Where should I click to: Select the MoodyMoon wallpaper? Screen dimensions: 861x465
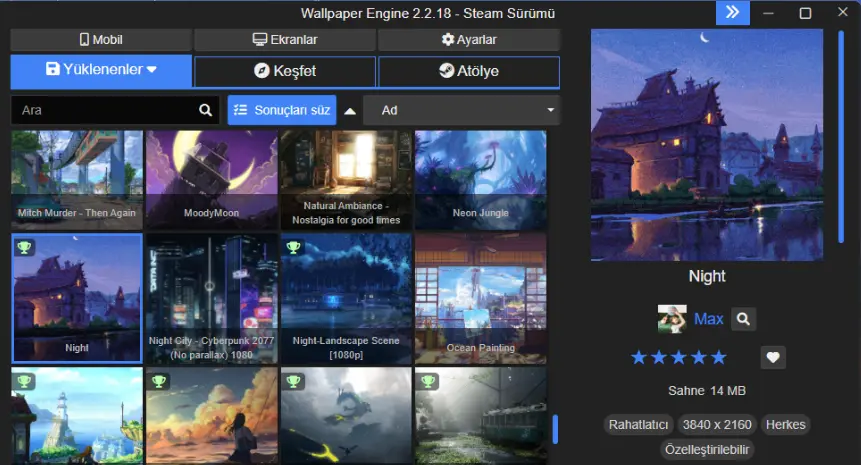click(211, 180)
